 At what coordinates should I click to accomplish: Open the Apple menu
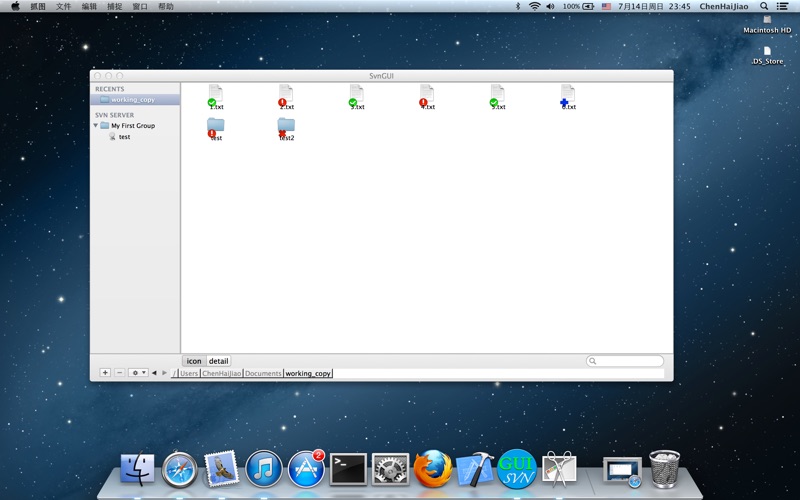[15, 6]
